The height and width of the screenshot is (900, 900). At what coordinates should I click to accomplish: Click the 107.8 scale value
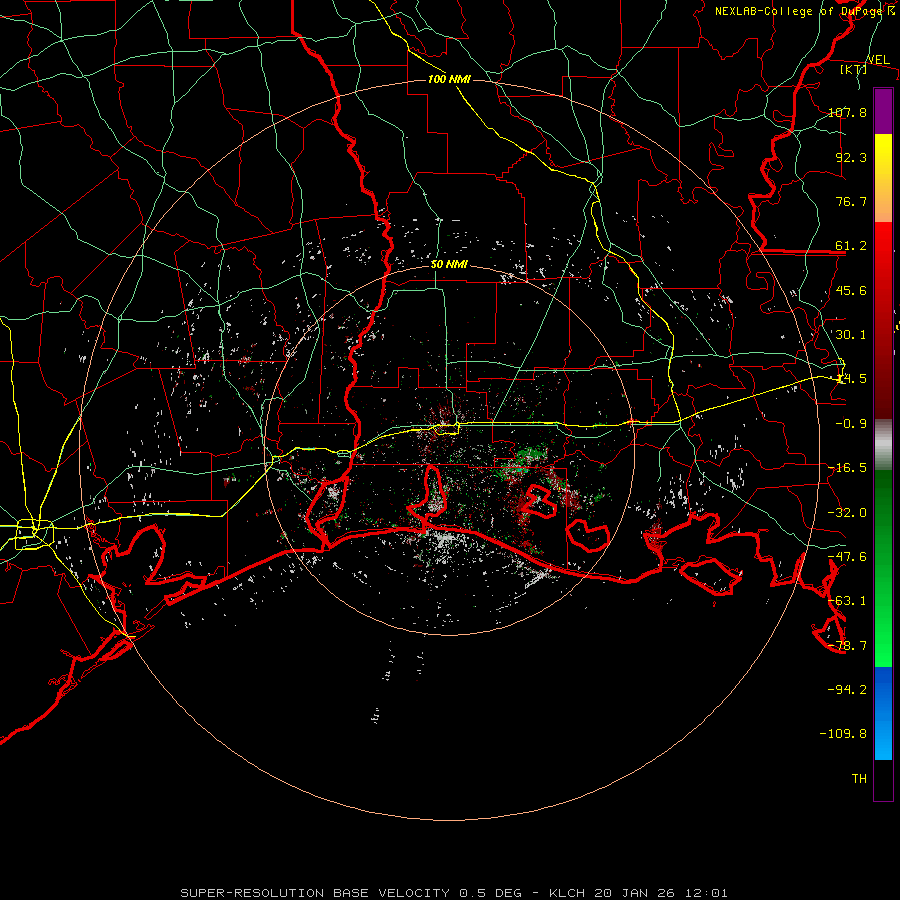tap(847, 112)
